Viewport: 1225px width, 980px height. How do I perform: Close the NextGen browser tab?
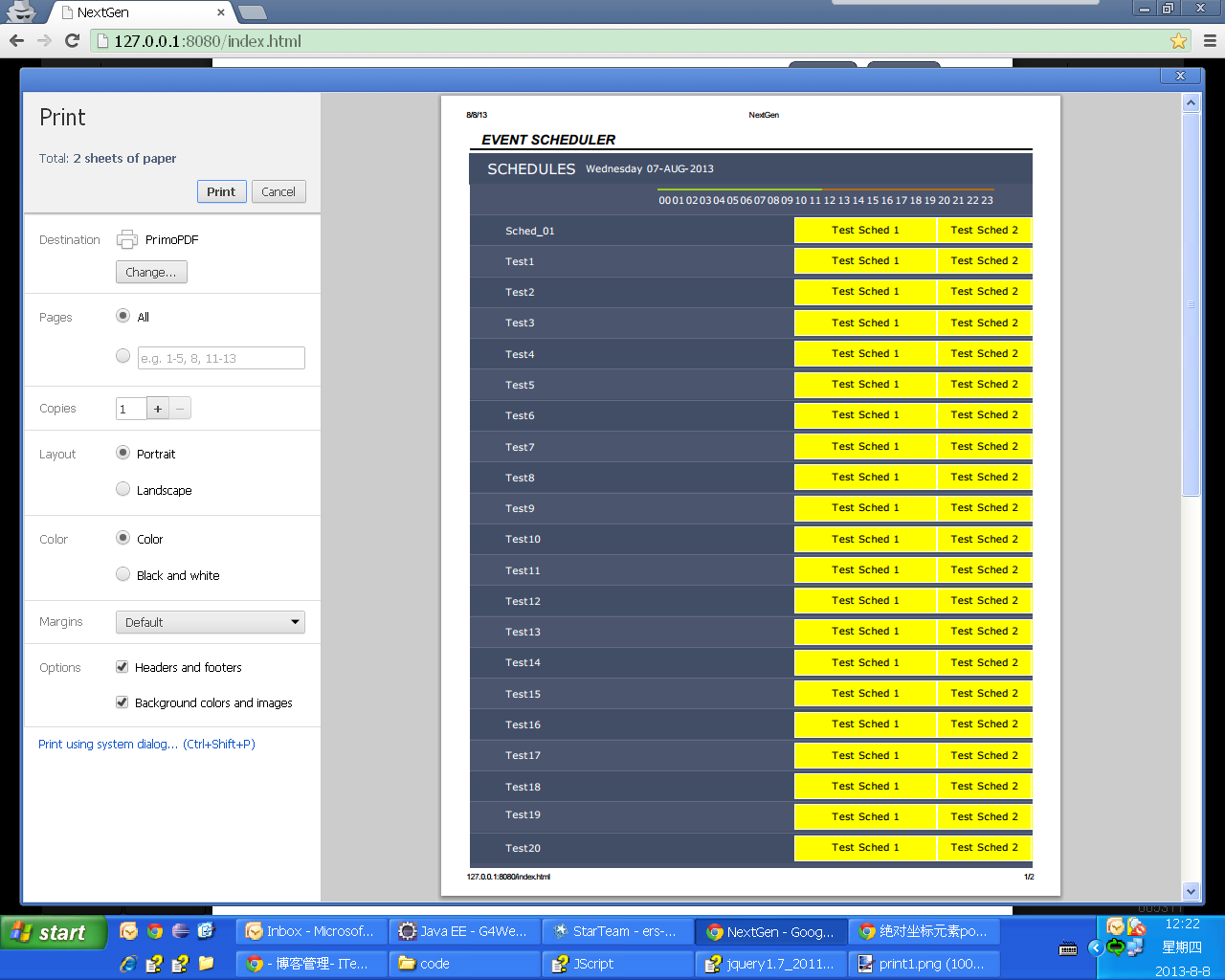(x=221, y=12)
